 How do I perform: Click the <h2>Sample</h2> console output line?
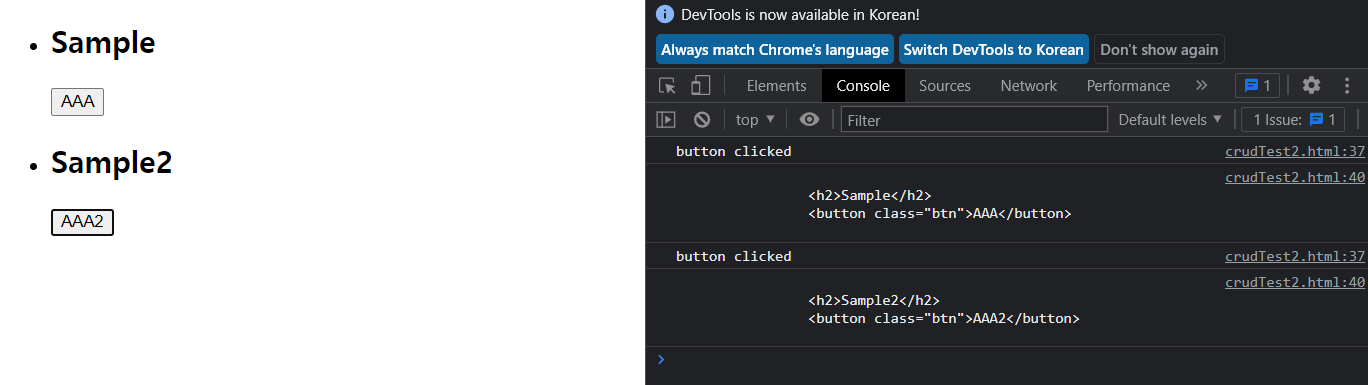pos(870,196)
